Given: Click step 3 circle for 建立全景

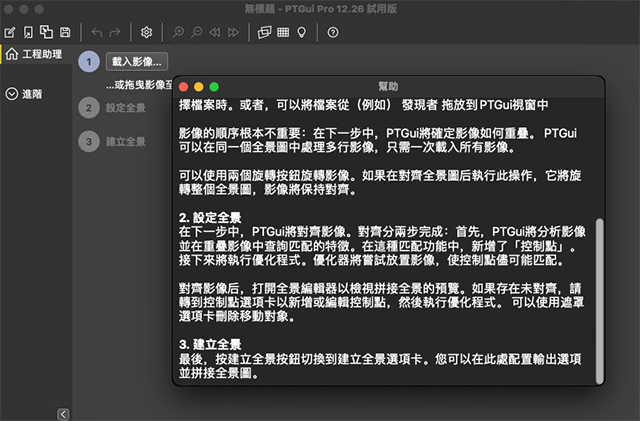Looking at the screenshot, I should 89,142.
